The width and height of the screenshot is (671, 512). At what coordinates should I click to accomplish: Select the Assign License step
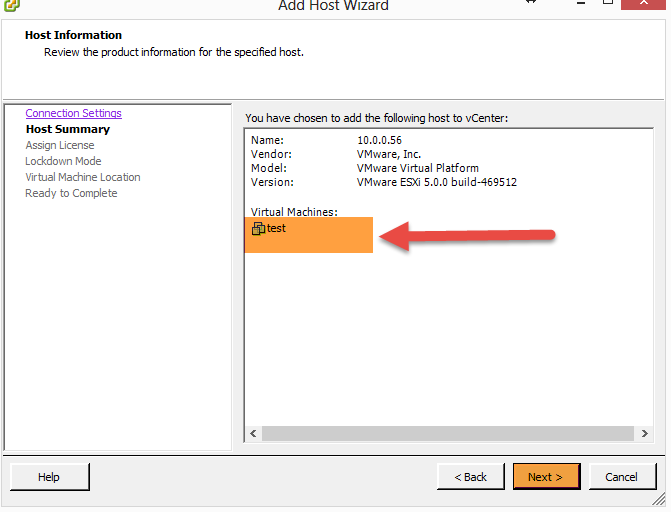60,145
